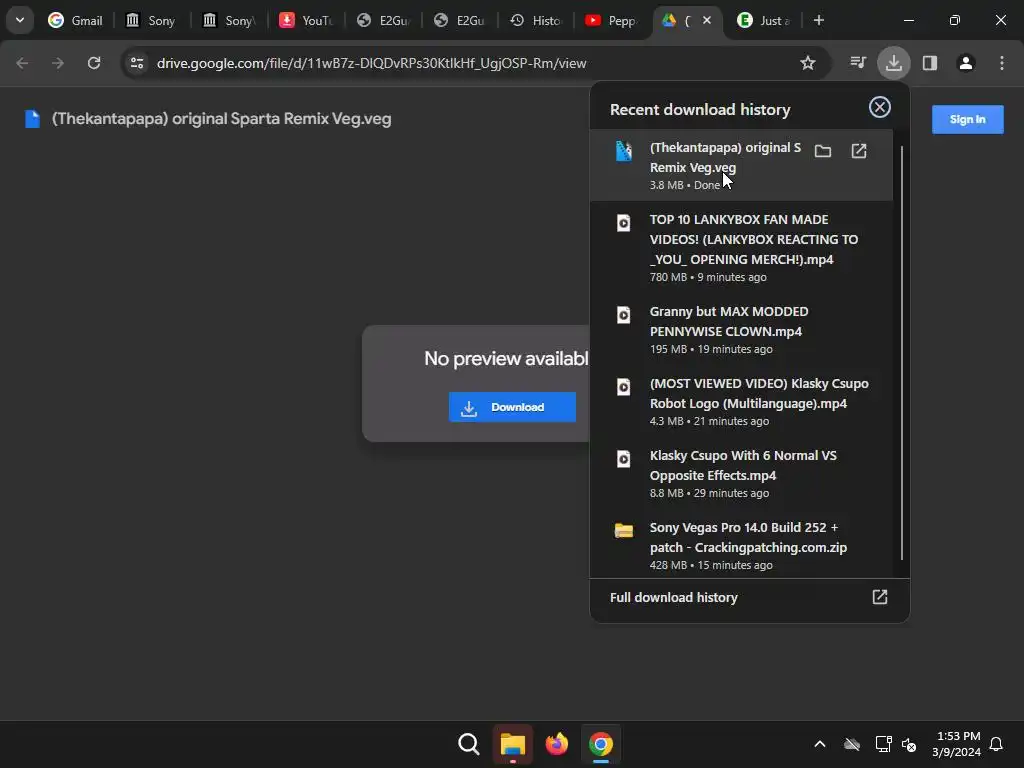Open downloaded (Thekantapapa) original Remix Veg.veg entry
The width and height of the screenshot is (1024, 768).
pyautogui.click(x=741, y=165)
